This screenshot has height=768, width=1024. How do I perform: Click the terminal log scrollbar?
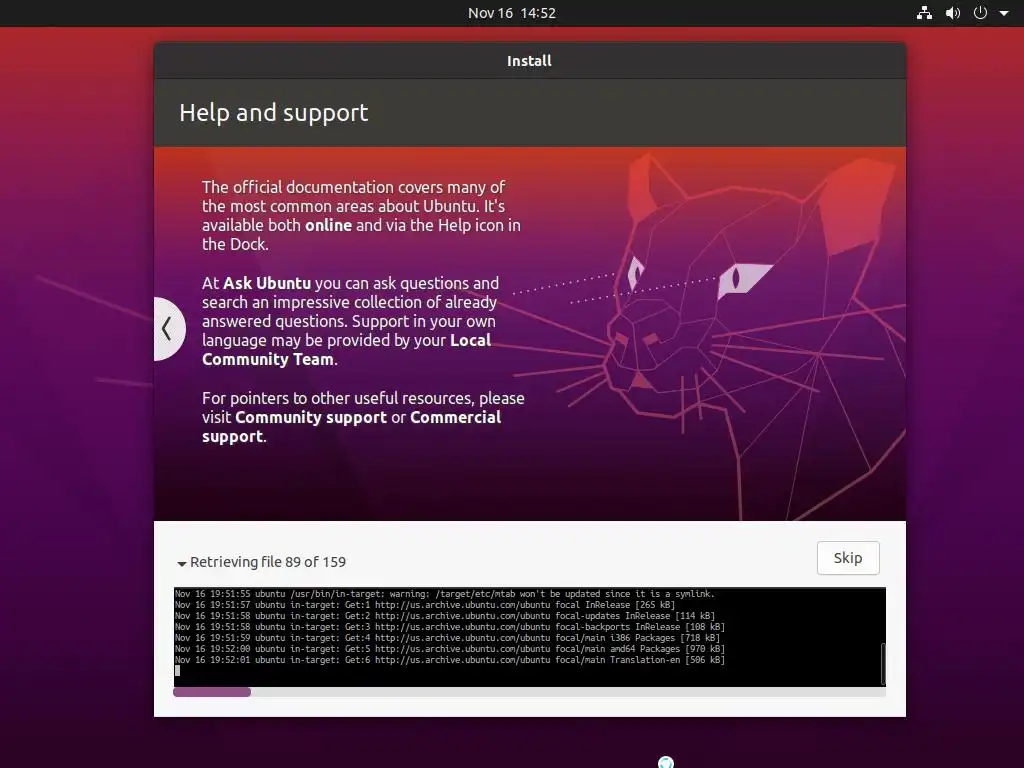tap(883, 664)
